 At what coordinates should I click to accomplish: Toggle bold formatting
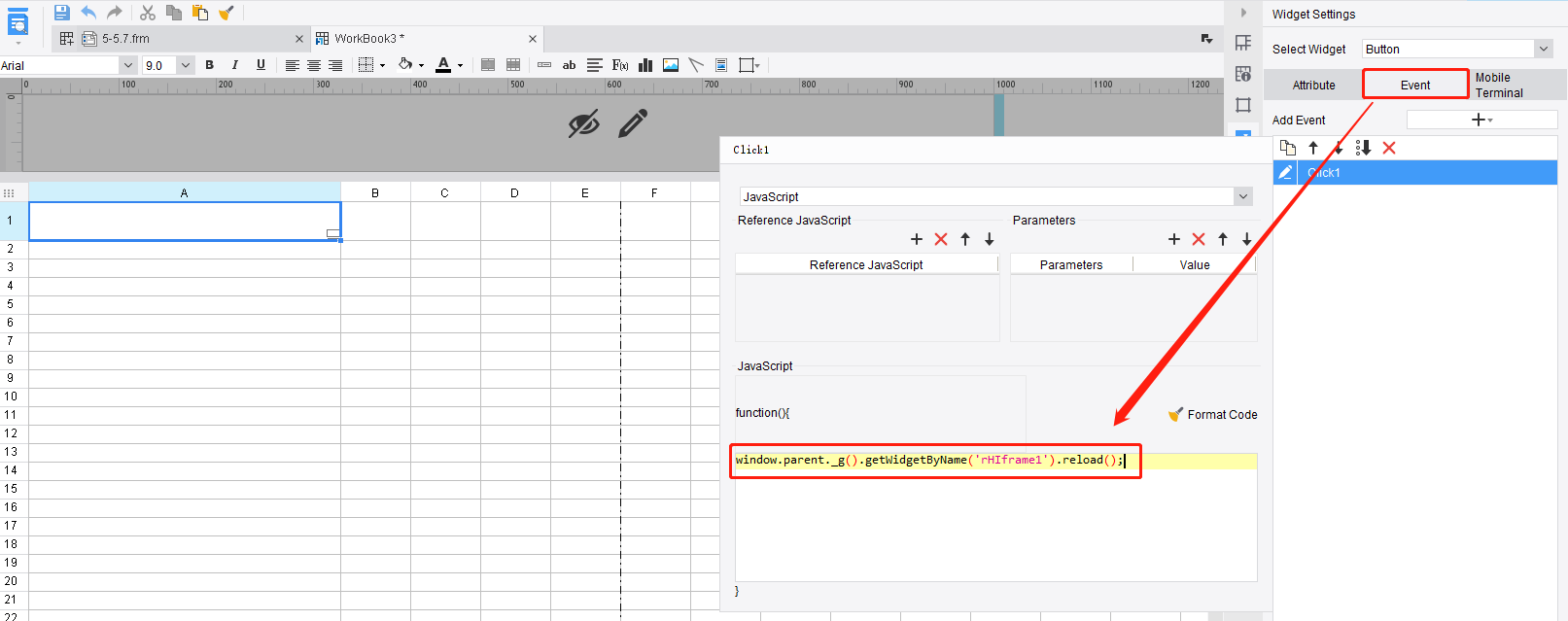[x=209, y=65]
